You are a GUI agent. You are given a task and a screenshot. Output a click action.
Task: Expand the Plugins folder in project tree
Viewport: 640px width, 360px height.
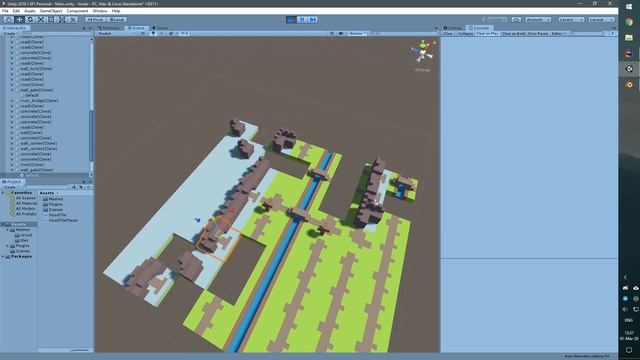(x=7, y=246)
